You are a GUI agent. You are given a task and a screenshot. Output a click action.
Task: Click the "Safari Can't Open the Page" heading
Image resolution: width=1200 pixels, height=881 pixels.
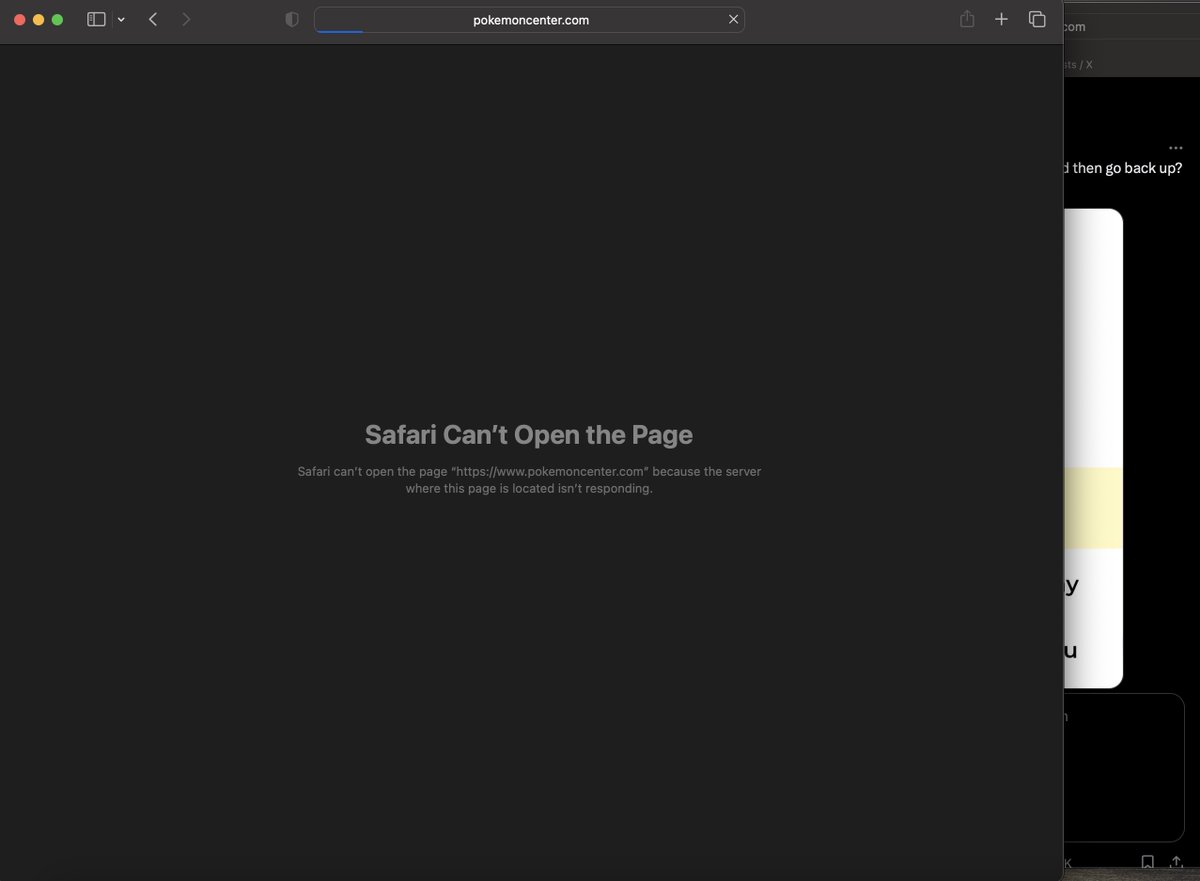[529, 435]
